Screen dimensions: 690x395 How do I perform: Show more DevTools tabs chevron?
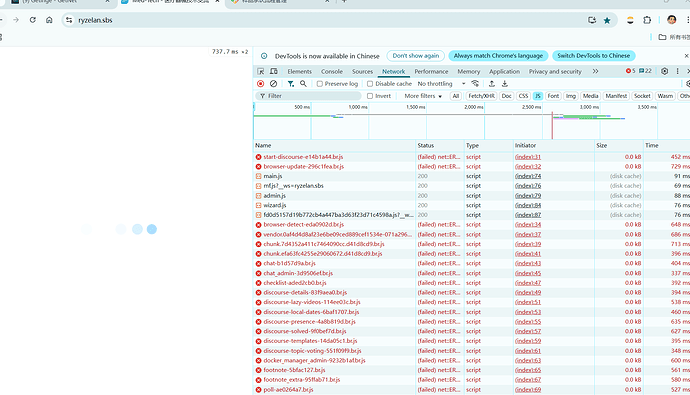click(595, 71)
